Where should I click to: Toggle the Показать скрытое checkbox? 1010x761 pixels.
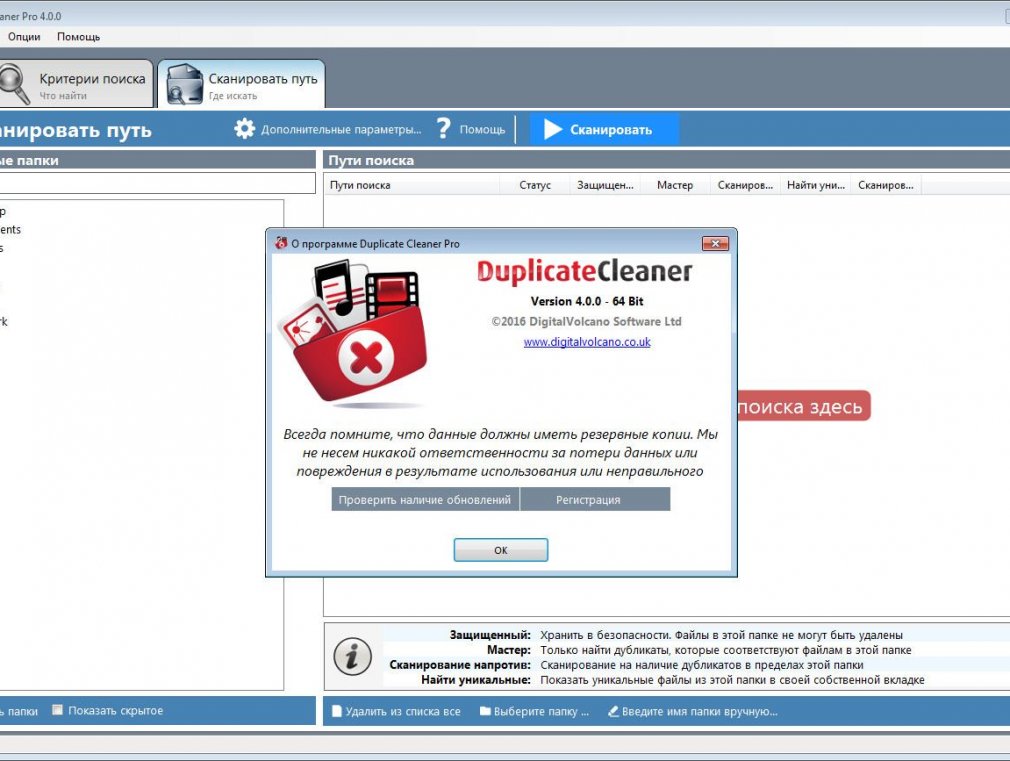[57, 710]
